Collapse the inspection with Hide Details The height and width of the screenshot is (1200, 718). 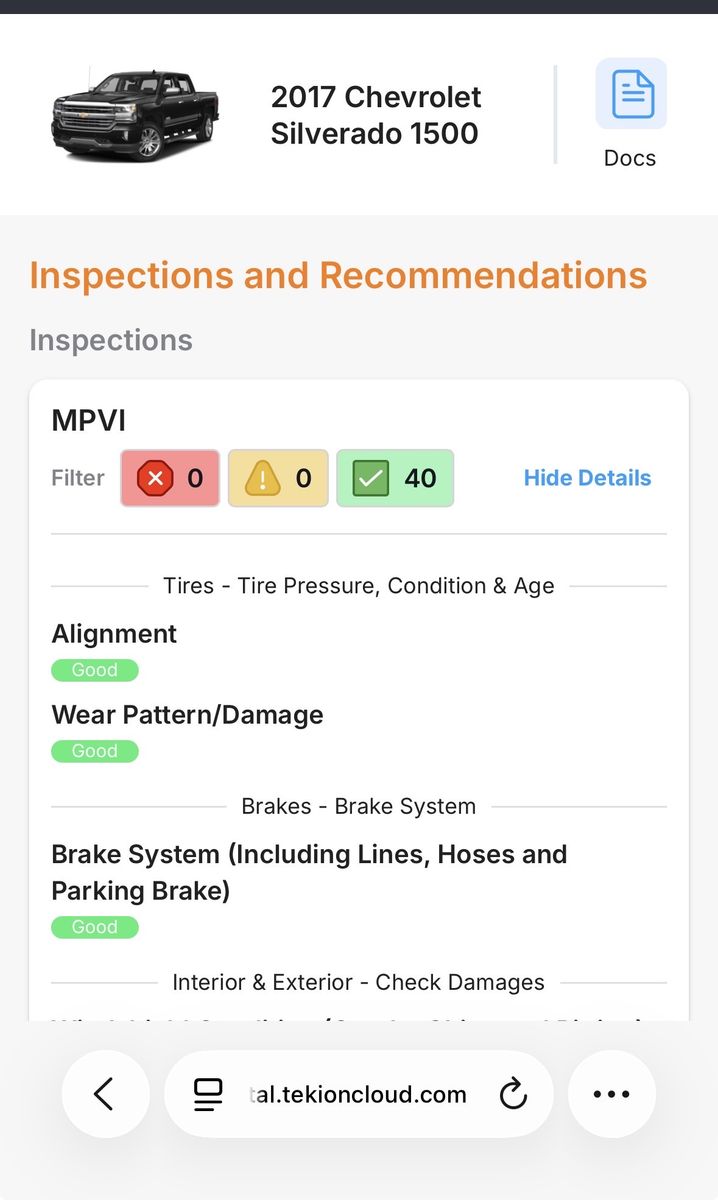(x=587, y=478)
